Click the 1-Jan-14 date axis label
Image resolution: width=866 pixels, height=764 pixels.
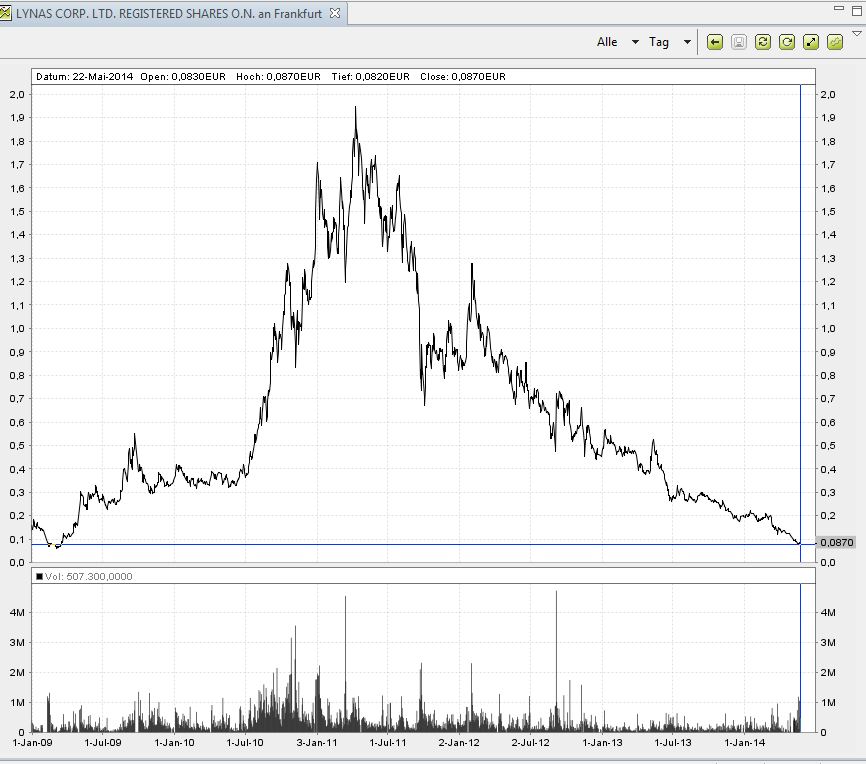[744, 742]
